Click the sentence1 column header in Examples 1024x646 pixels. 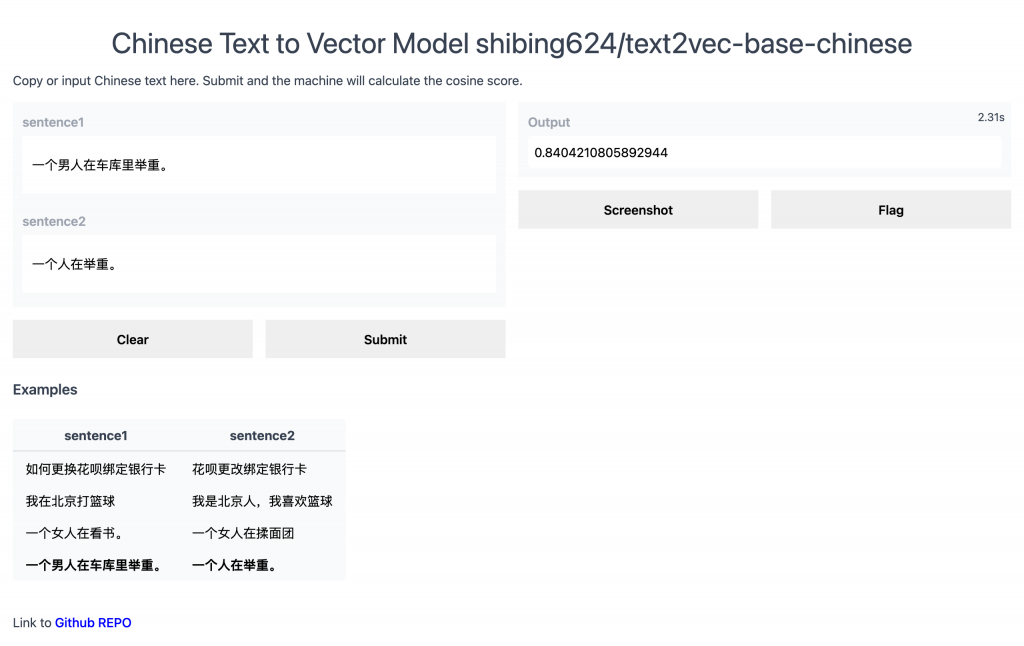[x=96, y=436]
